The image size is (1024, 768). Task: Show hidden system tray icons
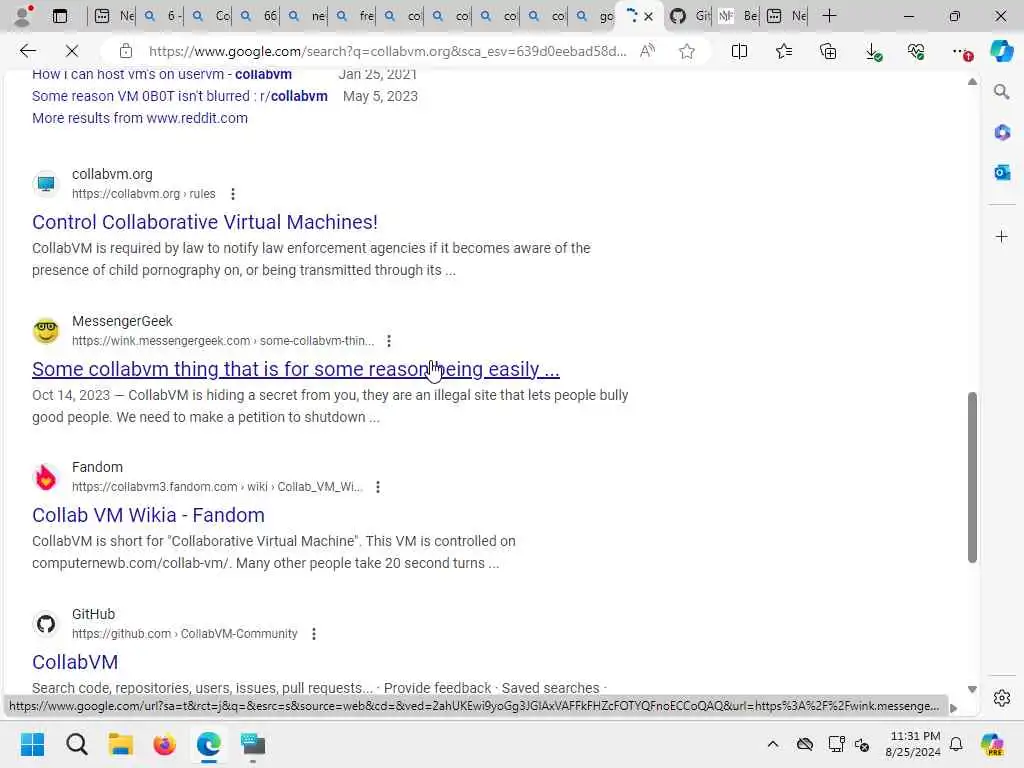point(773,744)
